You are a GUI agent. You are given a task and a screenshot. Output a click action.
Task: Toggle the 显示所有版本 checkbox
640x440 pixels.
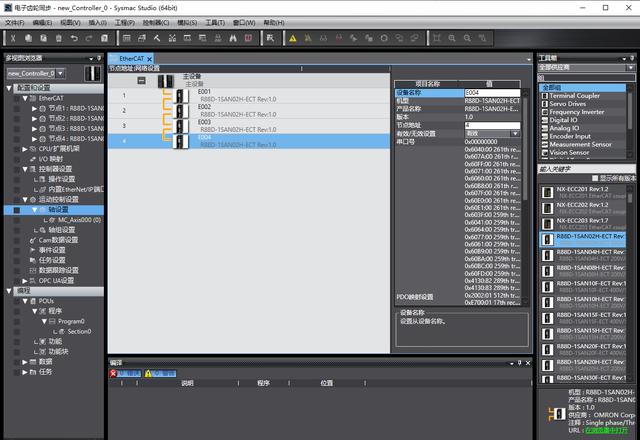(595, 178)
